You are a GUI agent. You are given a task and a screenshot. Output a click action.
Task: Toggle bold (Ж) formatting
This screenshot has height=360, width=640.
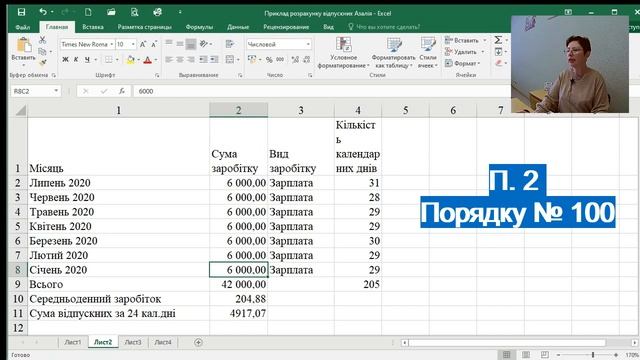[x=65, y=60]
